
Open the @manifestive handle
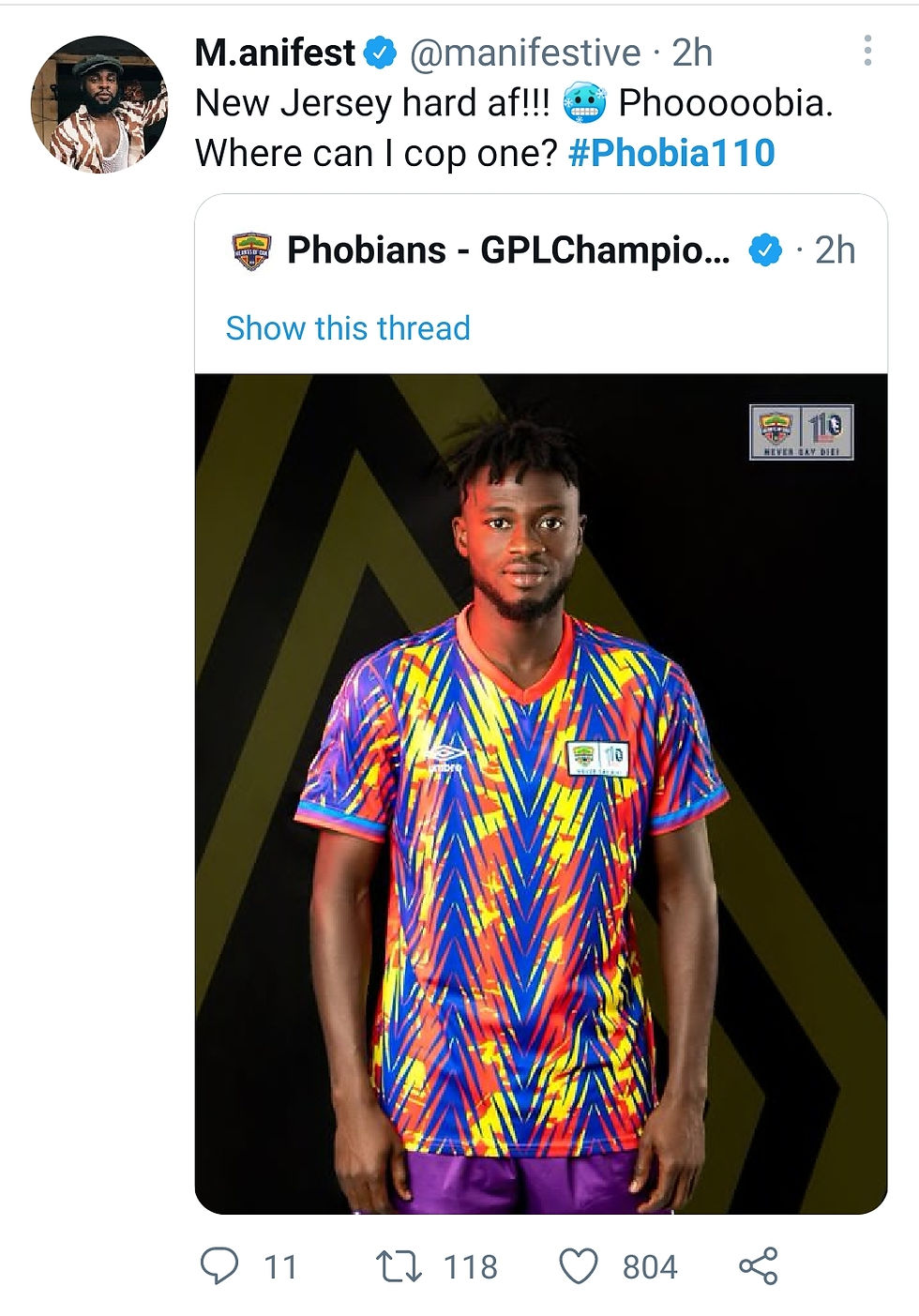point(525,53)
